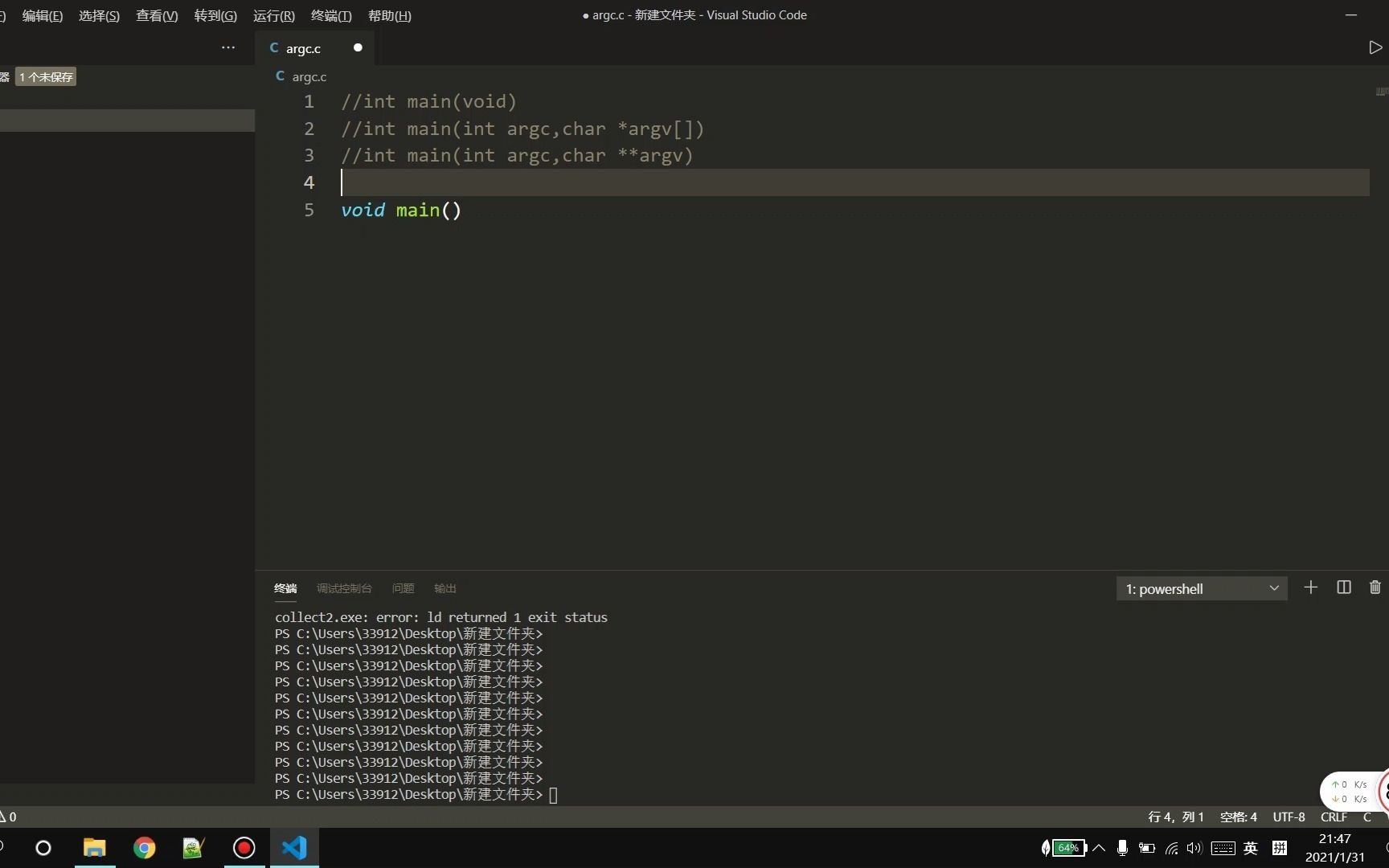The image size is (1389, 868).
Task: Open the 运行(R) menu
Action: click(274, 15)
